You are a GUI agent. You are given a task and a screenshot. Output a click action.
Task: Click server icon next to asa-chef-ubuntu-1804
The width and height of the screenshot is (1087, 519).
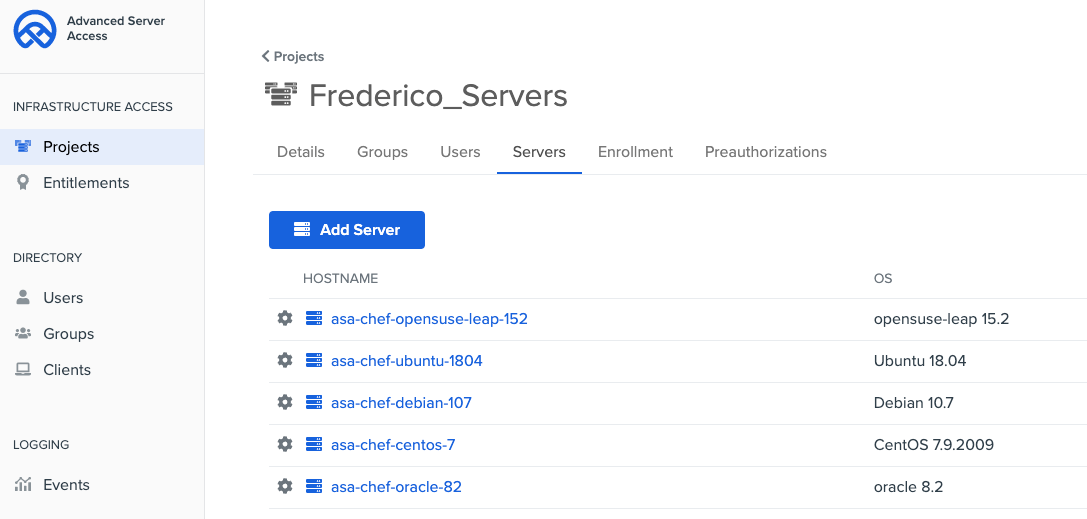pyautogui.click(x=314, y=361)
